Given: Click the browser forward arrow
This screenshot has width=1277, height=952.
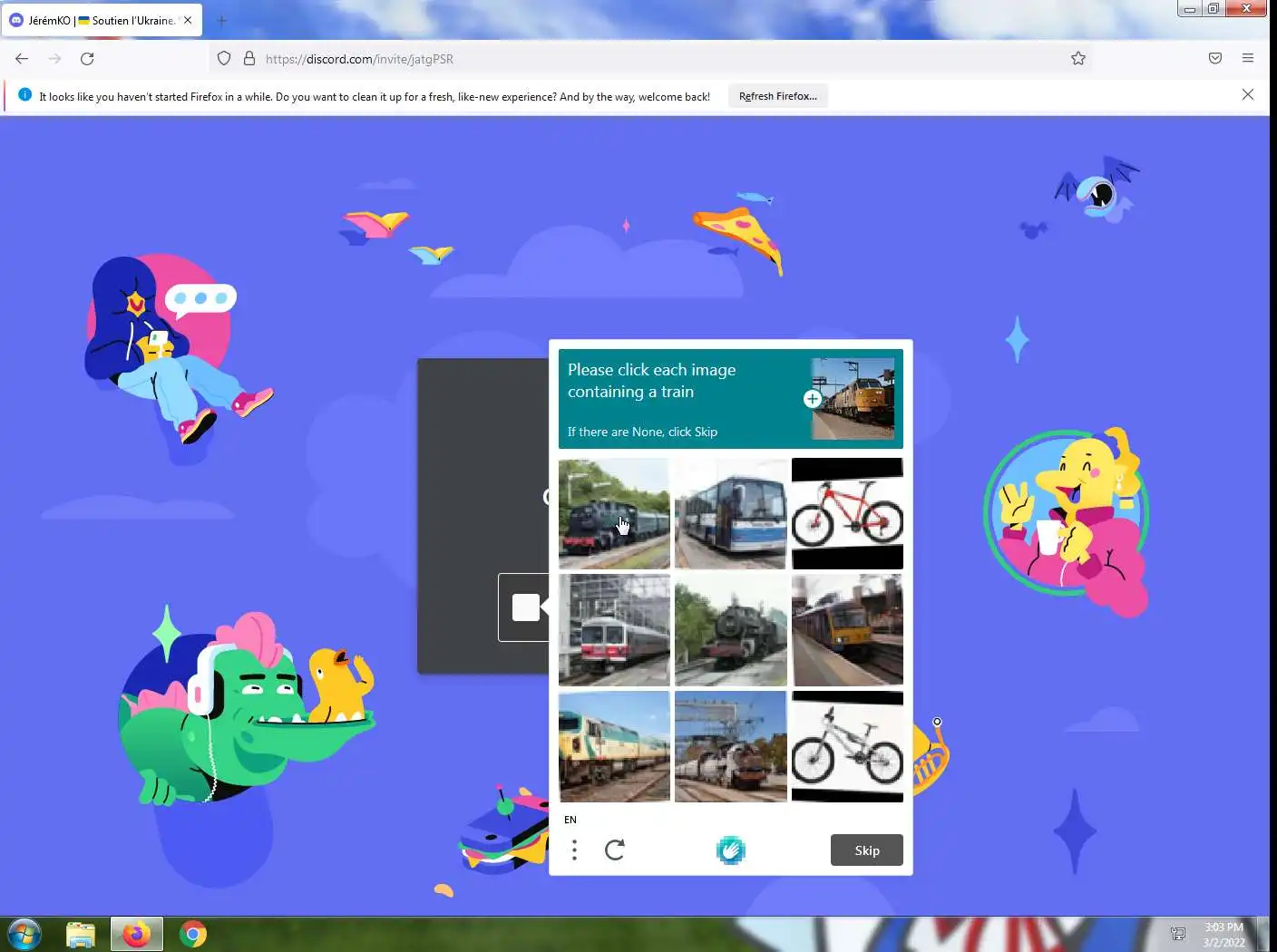Looking at the screenshot, I should 54,59.
